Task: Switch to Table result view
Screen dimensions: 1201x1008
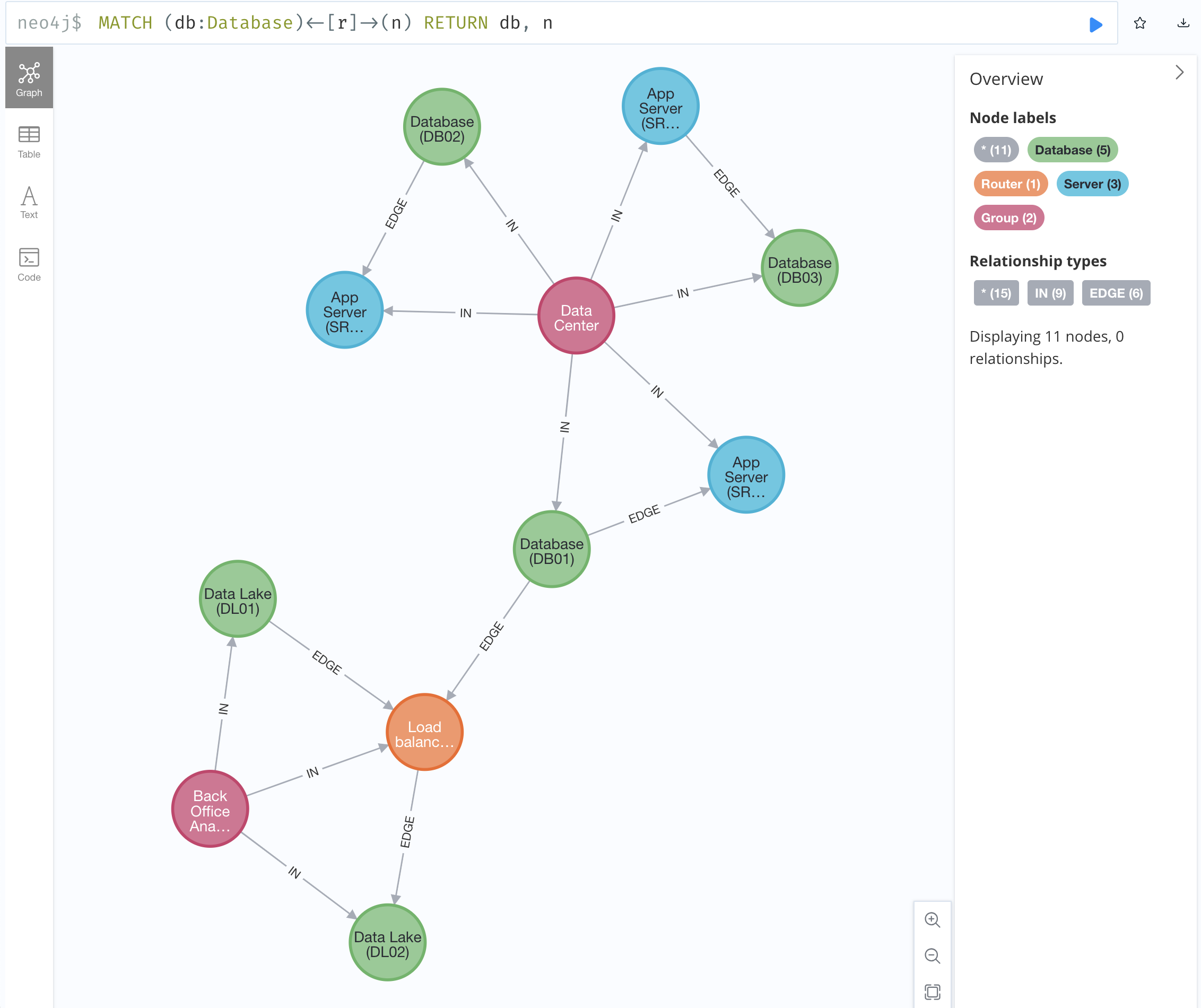Action: (29, 142)
